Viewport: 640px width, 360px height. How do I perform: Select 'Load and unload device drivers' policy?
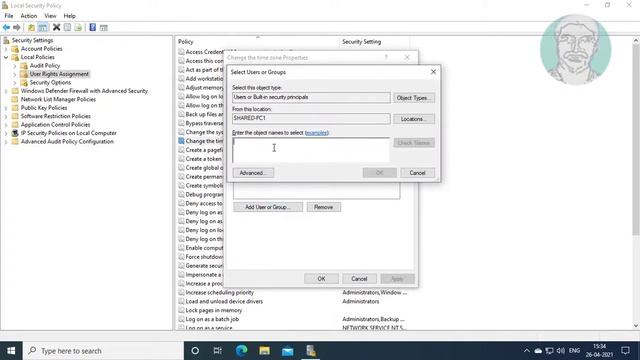[224, 301]
